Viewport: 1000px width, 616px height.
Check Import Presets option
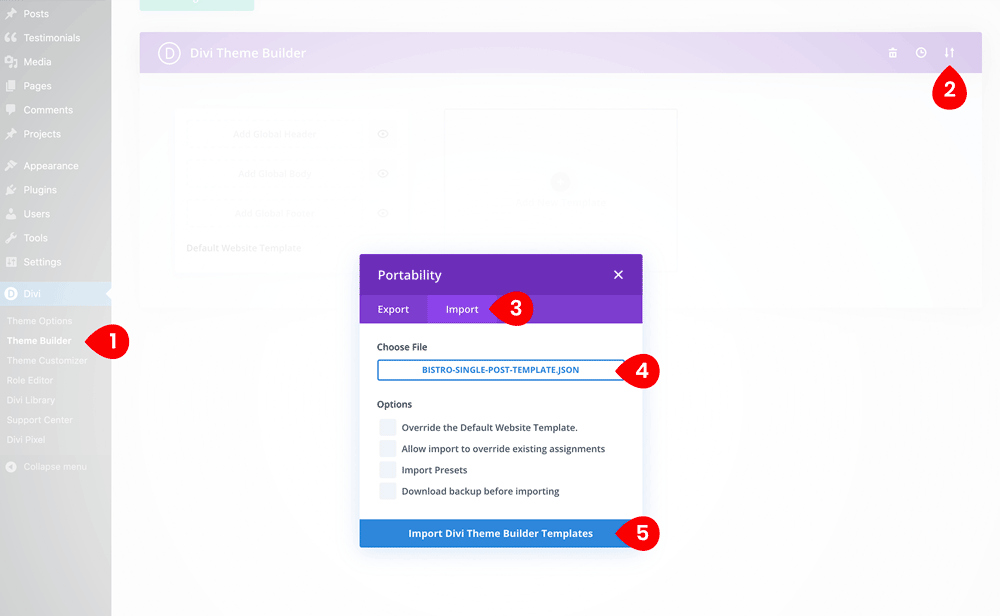tap(389, 469)
